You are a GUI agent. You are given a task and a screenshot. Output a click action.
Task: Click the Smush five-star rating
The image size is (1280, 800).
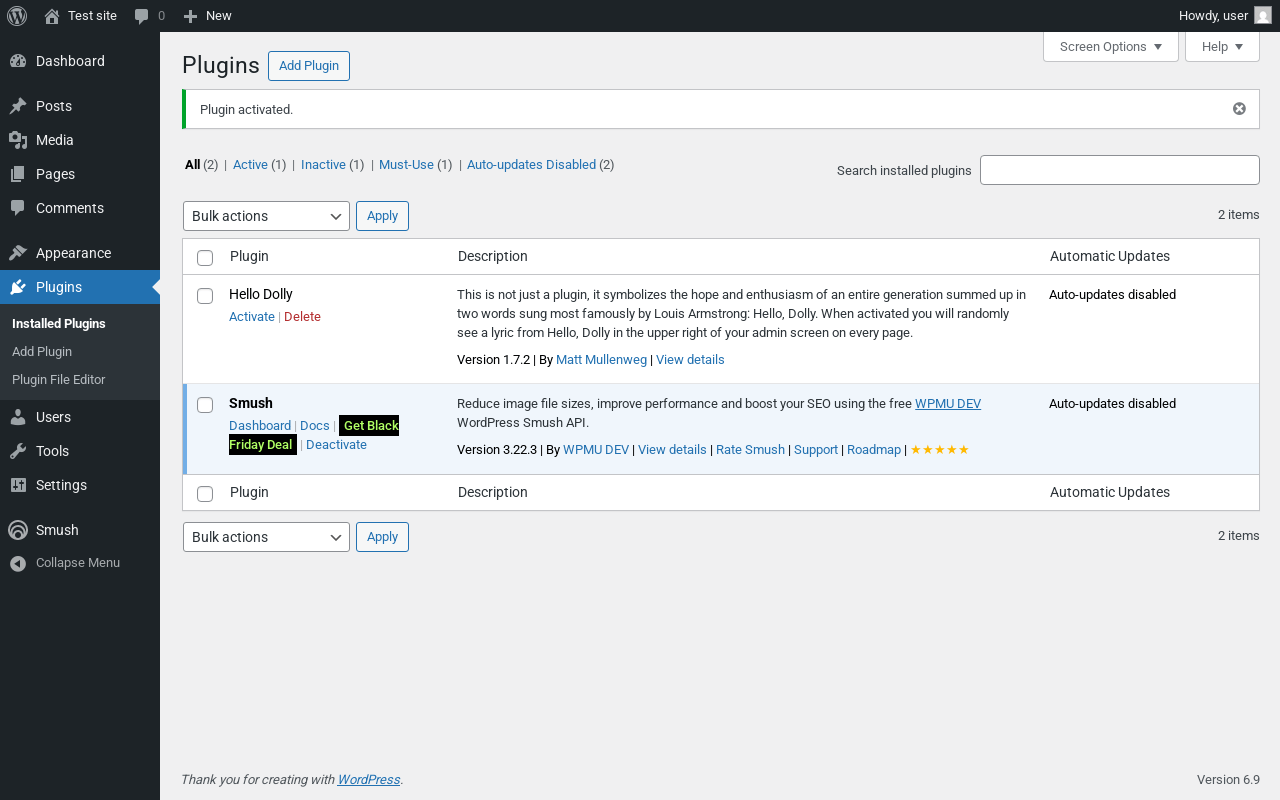pos(940,450)
